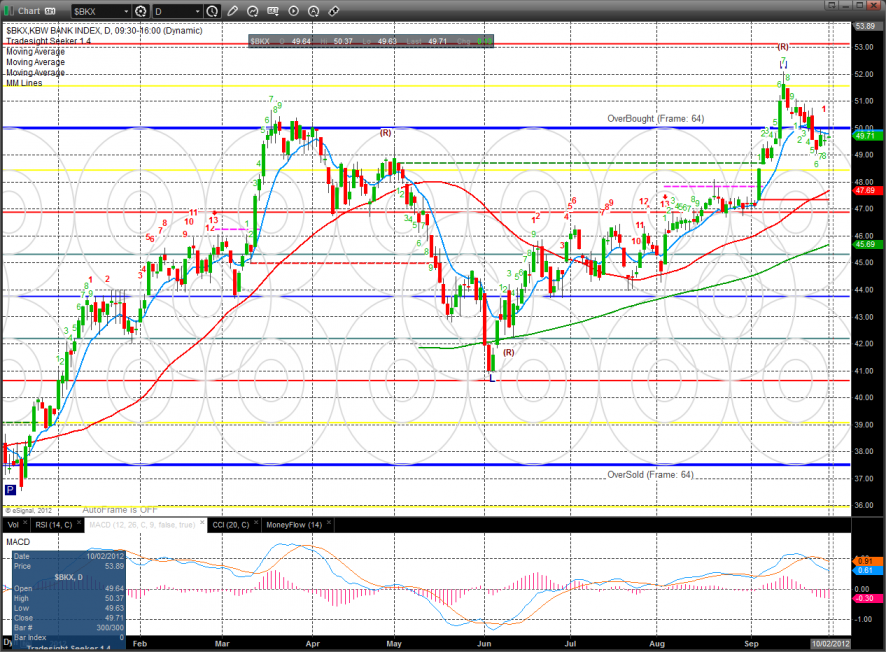Select the pencil drawing tools icon
Image resolution: width=886 pixels, height=652 pixels.
point(232,11)
